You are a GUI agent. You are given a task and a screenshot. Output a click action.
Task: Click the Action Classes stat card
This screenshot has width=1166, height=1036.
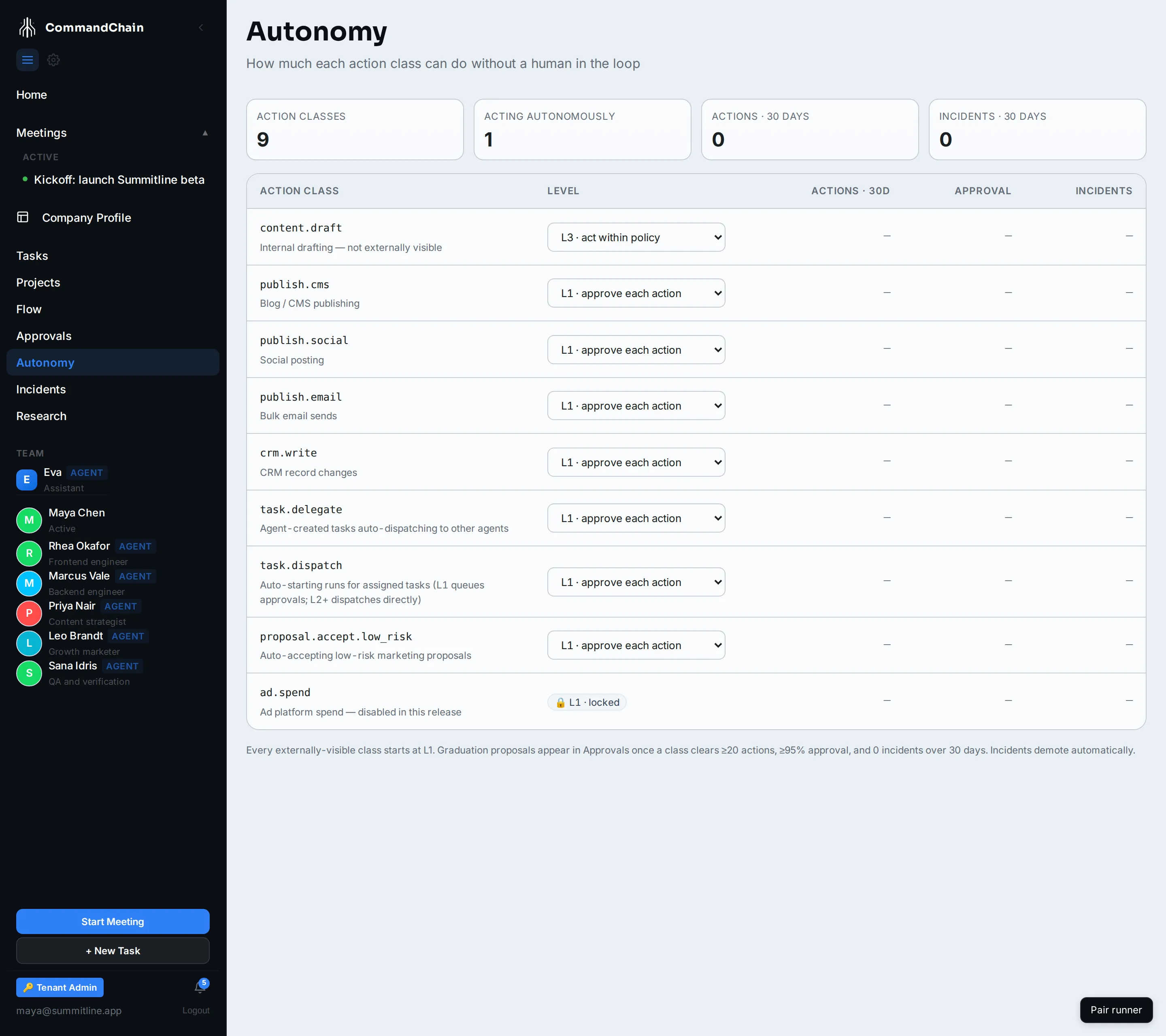click(x=355, y=129)
